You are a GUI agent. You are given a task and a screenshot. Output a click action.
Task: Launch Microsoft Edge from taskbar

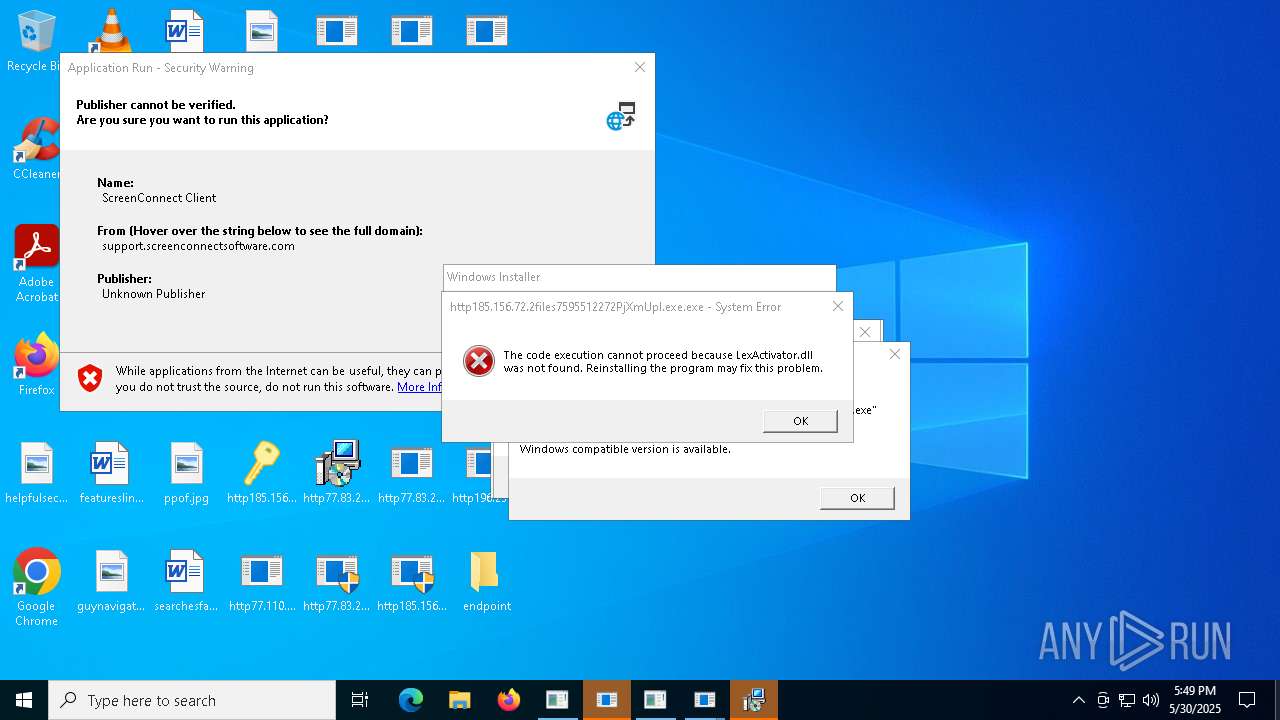coord(411,700)
